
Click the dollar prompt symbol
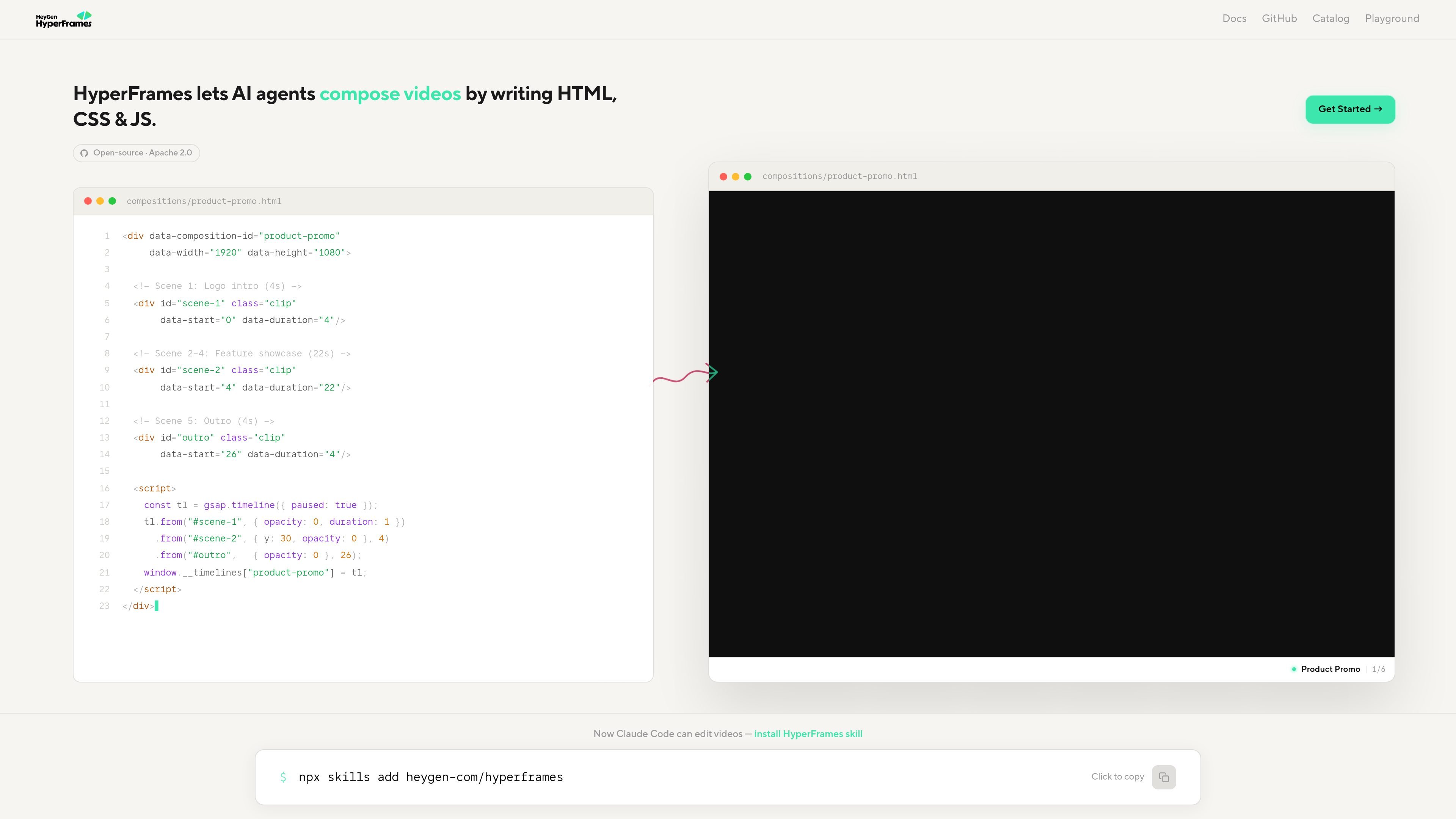point(283,777)
